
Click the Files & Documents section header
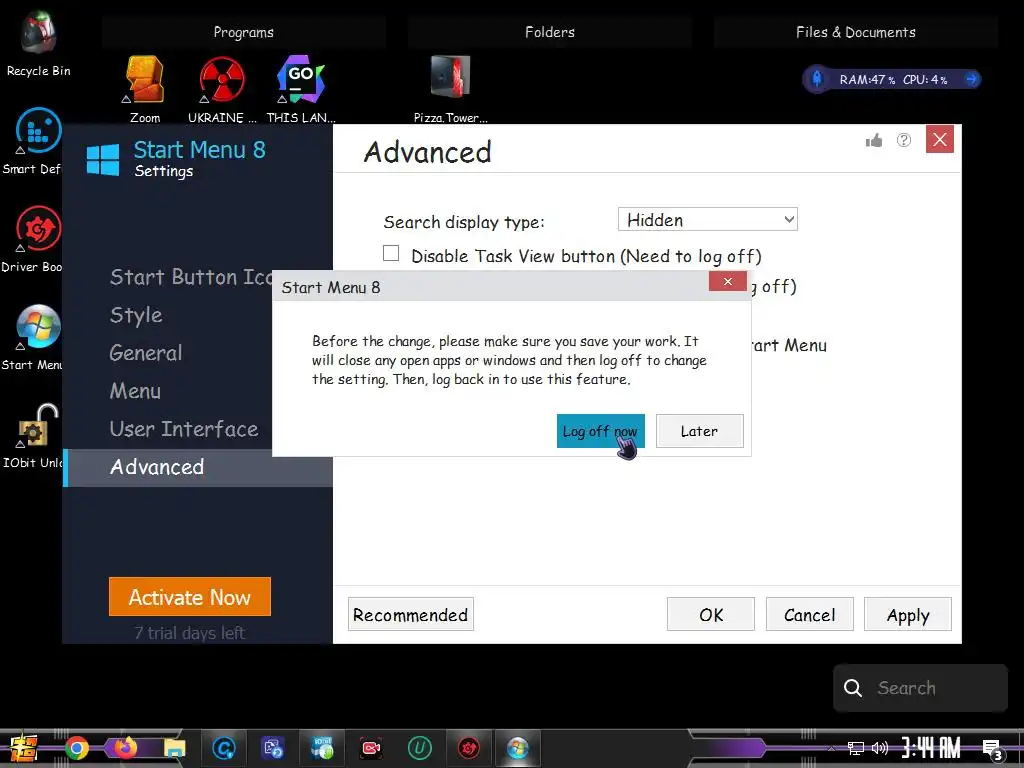(856, 32)
